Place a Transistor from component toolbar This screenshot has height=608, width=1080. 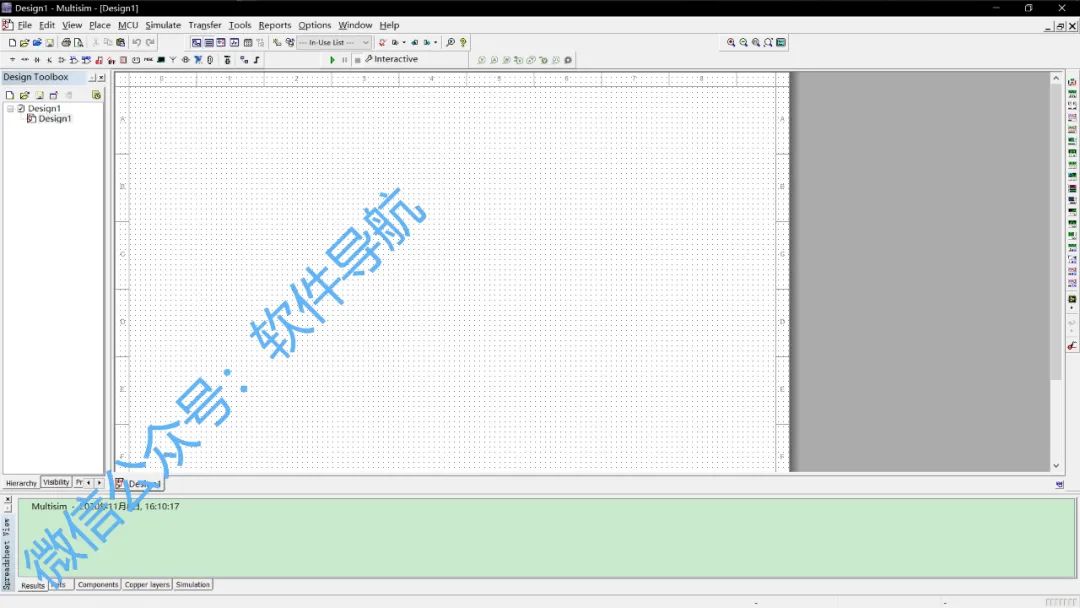click(50, 60)
